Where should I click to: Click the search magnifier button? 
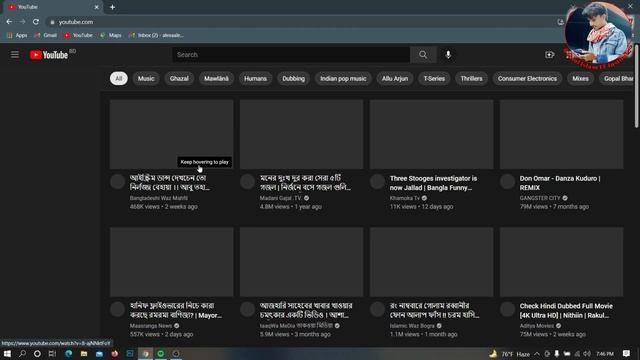click(423, 55)
